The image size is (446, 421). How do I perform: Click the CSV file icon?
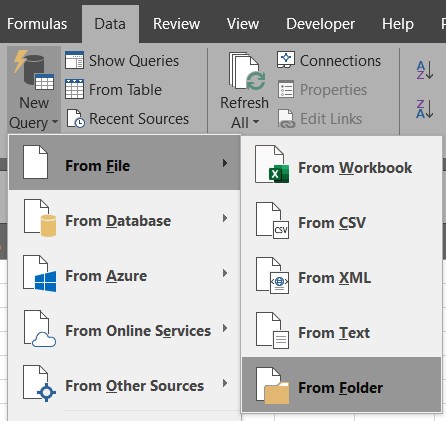click(272, 220)
